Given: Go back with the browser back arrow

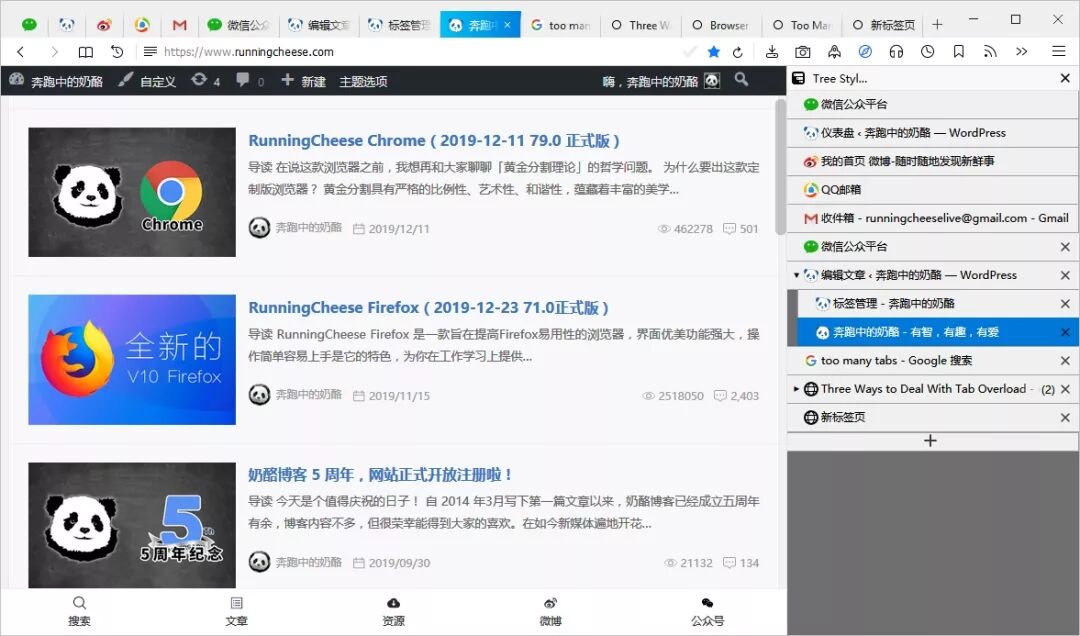Looking at the screenshot, I should coord(21,52).
